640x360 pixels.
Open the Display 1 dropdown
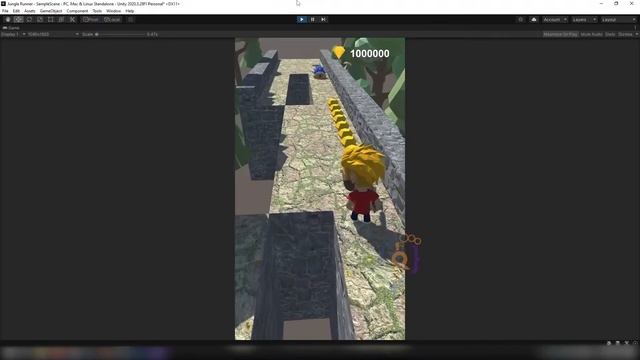13,34
